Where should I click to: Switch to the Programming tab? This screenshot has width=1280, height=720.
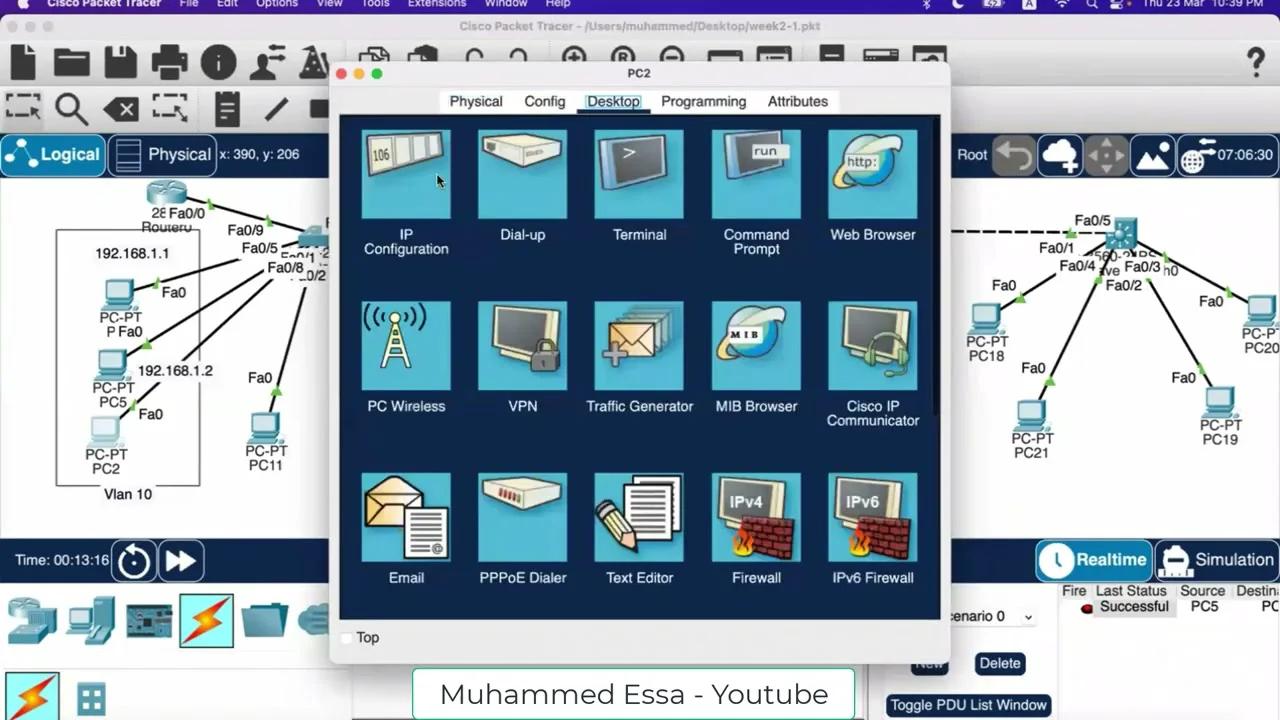coord(703,101)
